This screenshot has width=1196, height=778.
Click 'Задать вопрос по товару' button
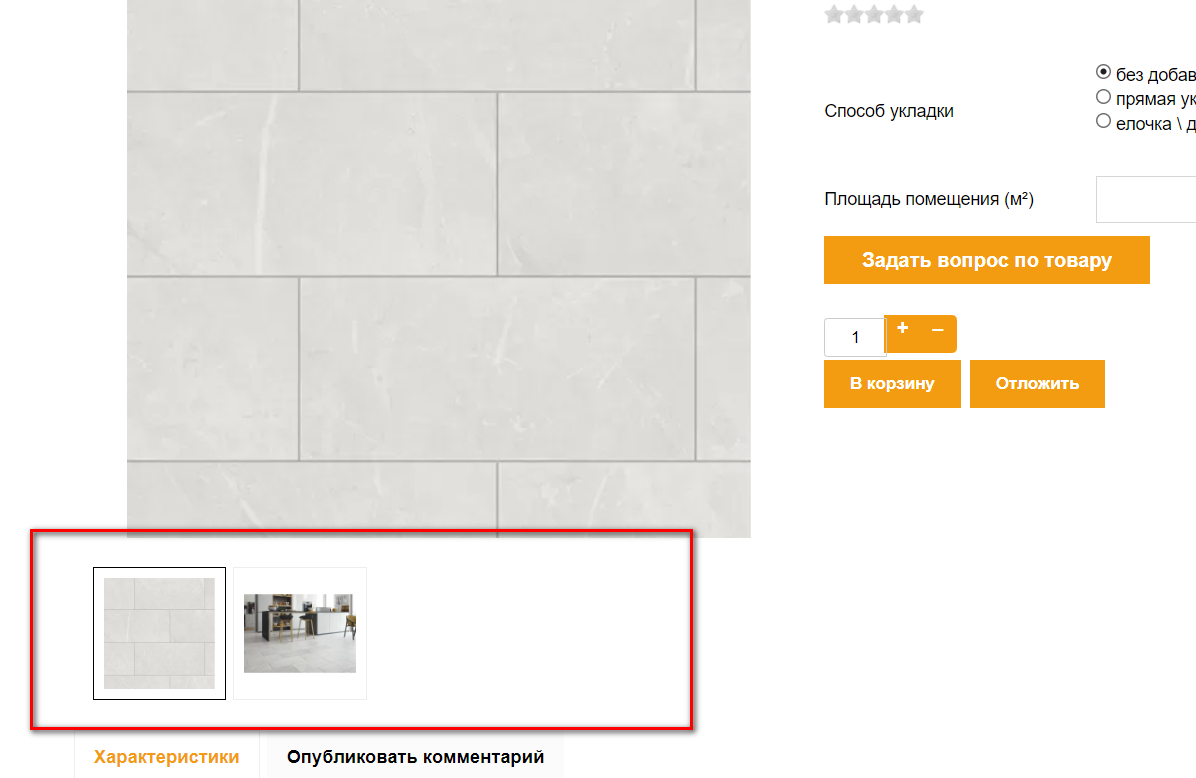click(986, 260)
